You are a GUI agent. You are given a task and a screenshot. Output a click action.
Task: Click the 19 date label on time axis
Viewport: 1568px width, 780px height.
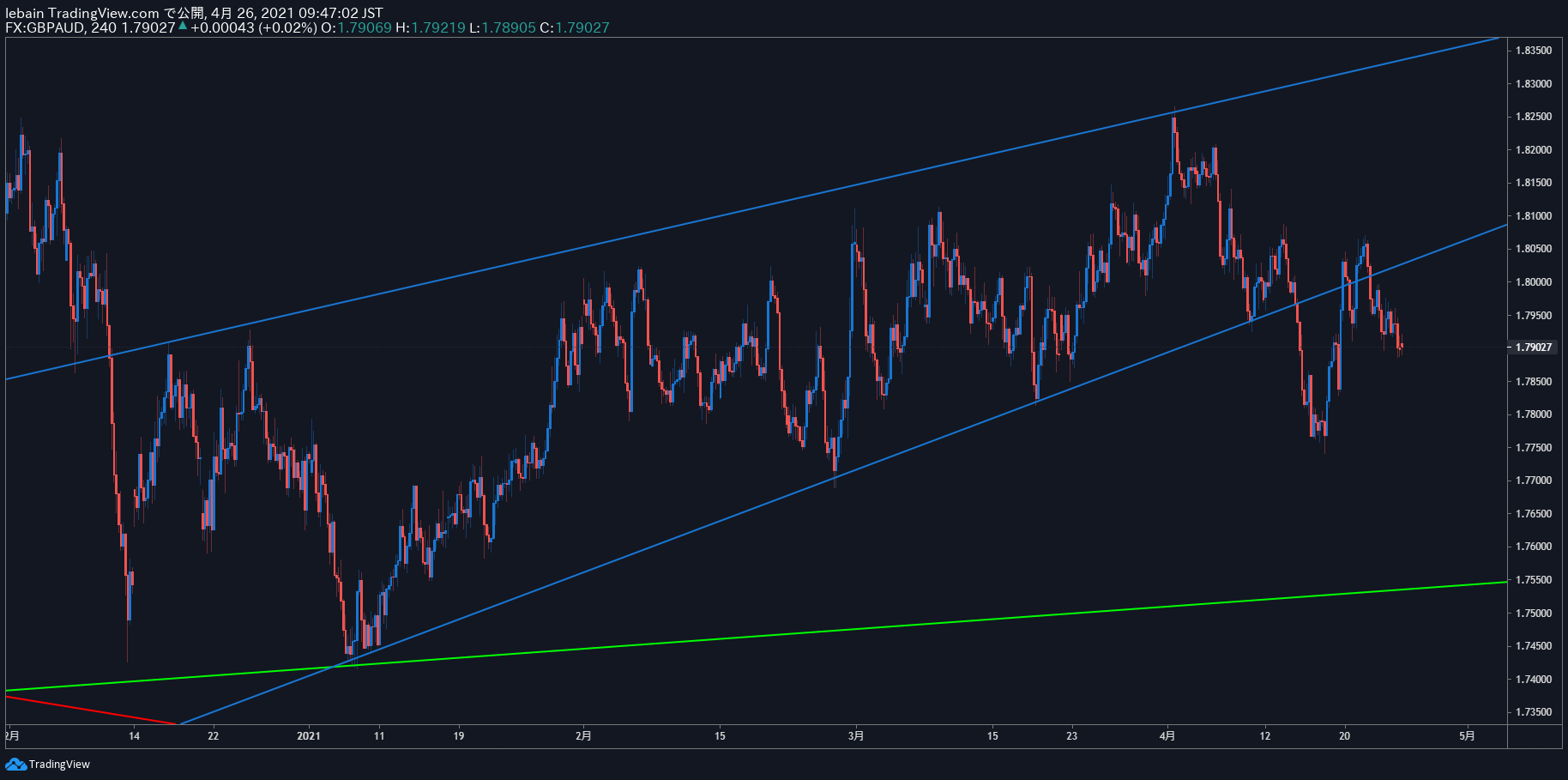[459, 735]
